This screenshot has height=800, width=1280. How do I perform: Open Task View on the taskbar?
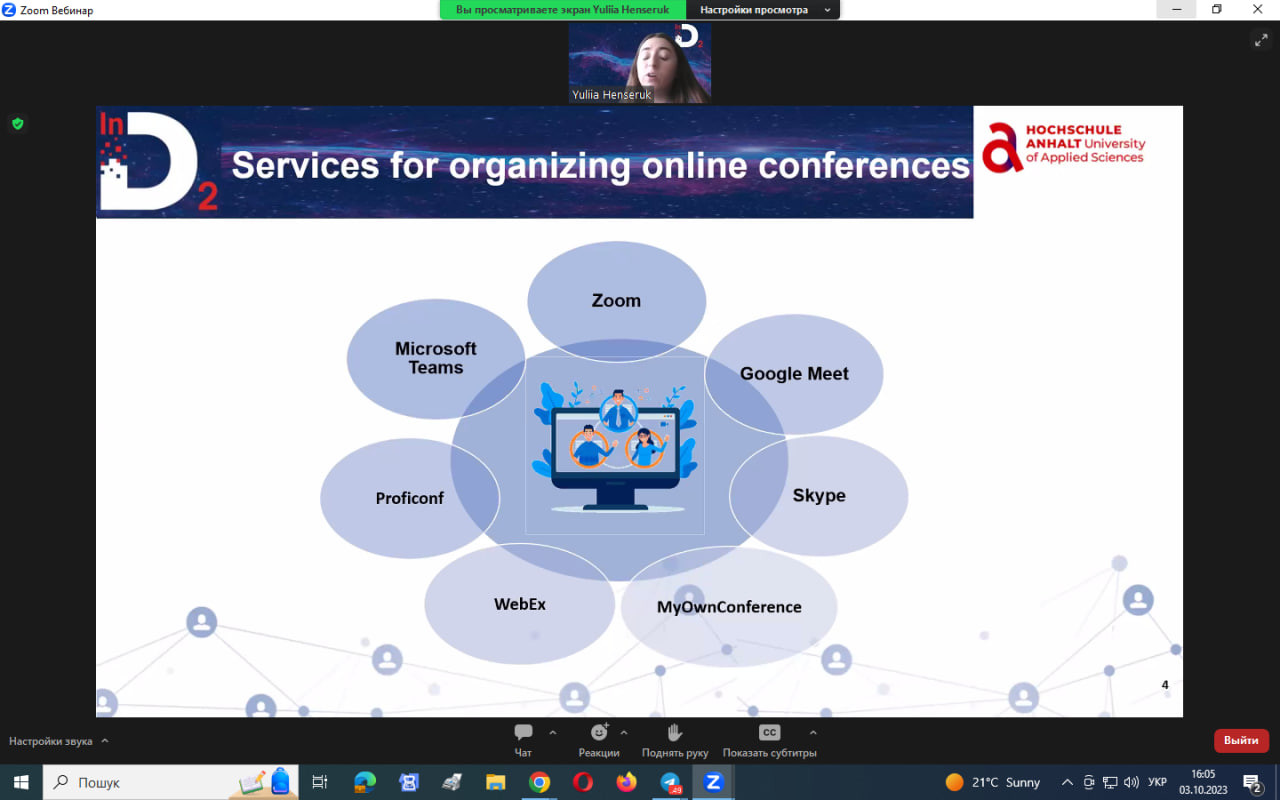tap(320, 782)
